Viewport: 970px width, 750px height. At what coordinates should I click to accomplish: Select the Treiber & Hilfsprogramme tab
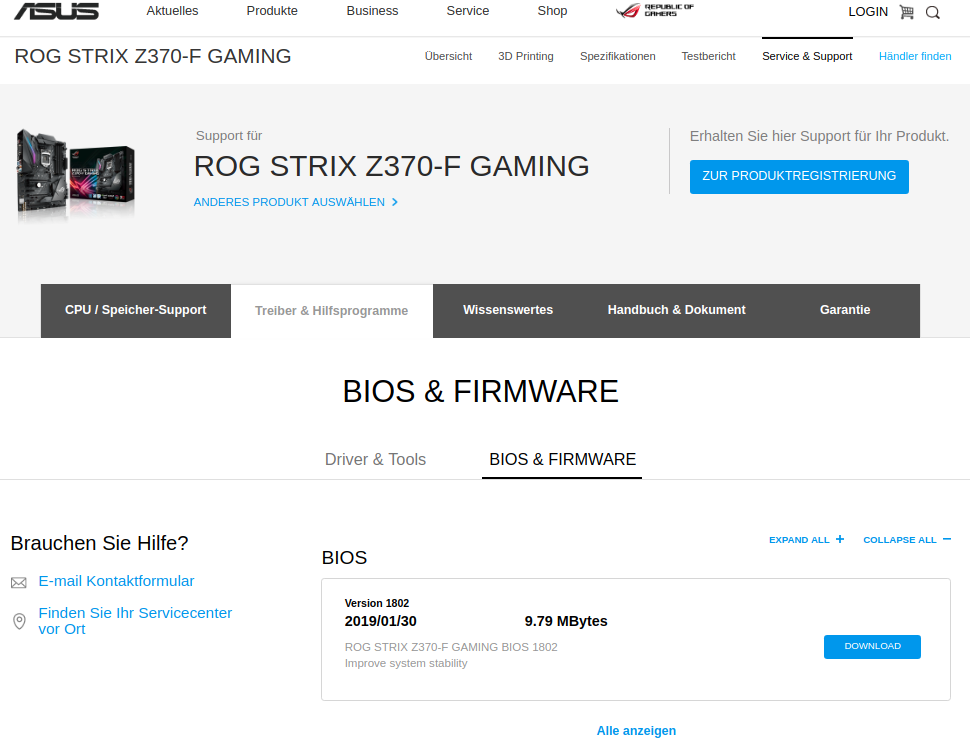tap(332, 311)
